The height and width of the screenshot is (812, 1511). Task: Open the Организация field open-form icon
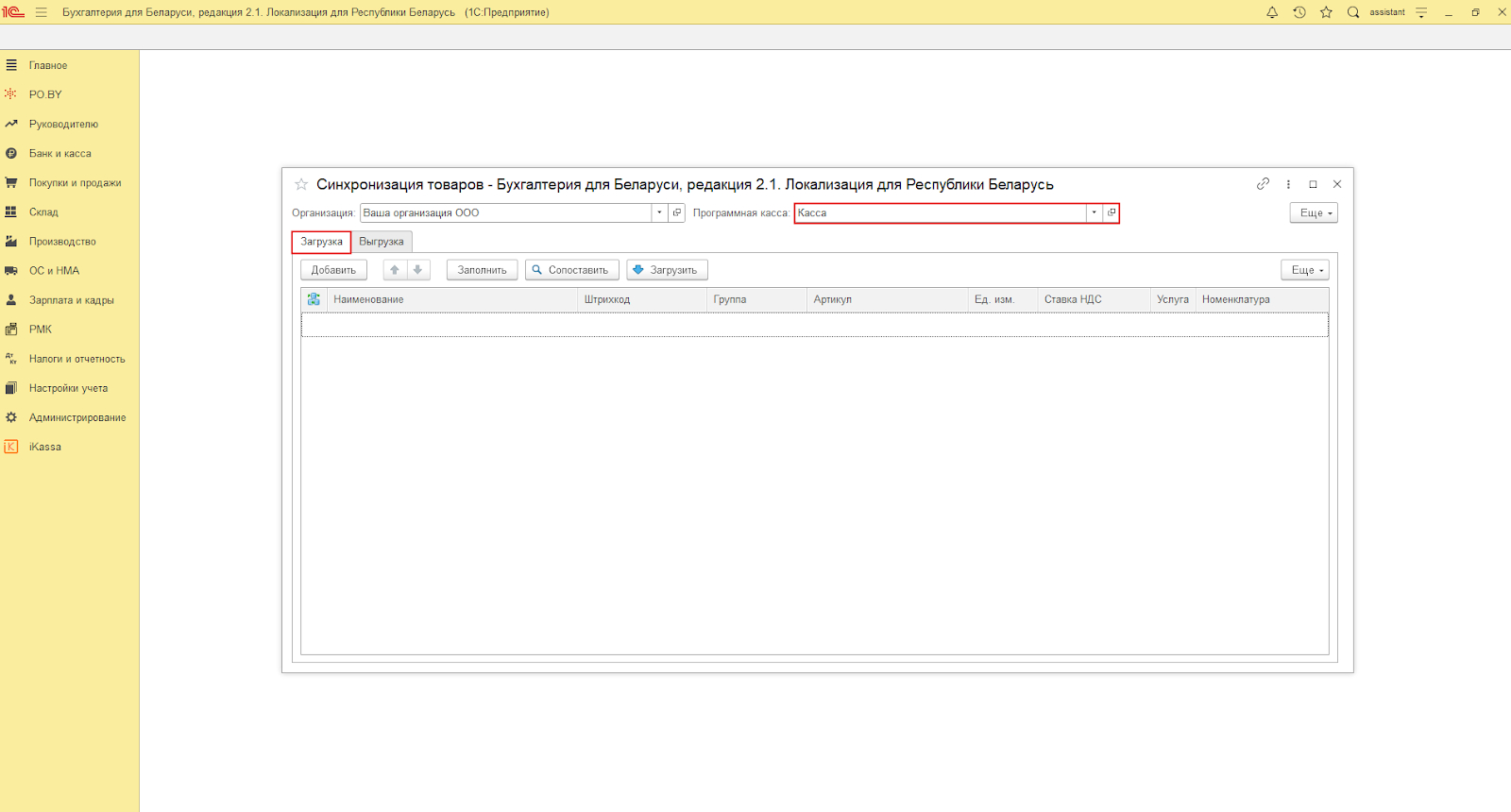(x=677, y=212)
